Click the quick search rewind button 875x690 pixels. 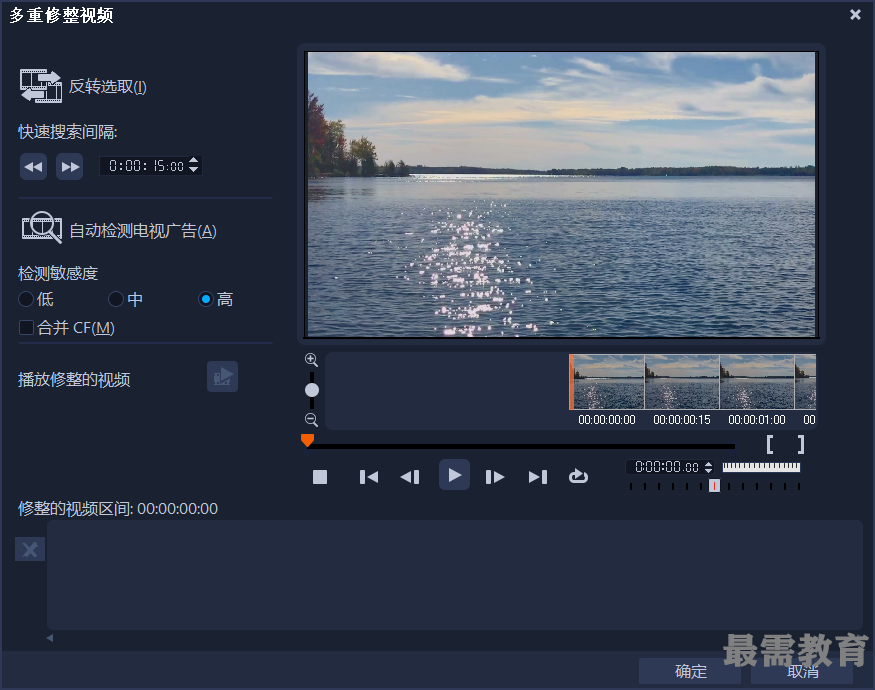pyautogui.click(x=33, y=166)
